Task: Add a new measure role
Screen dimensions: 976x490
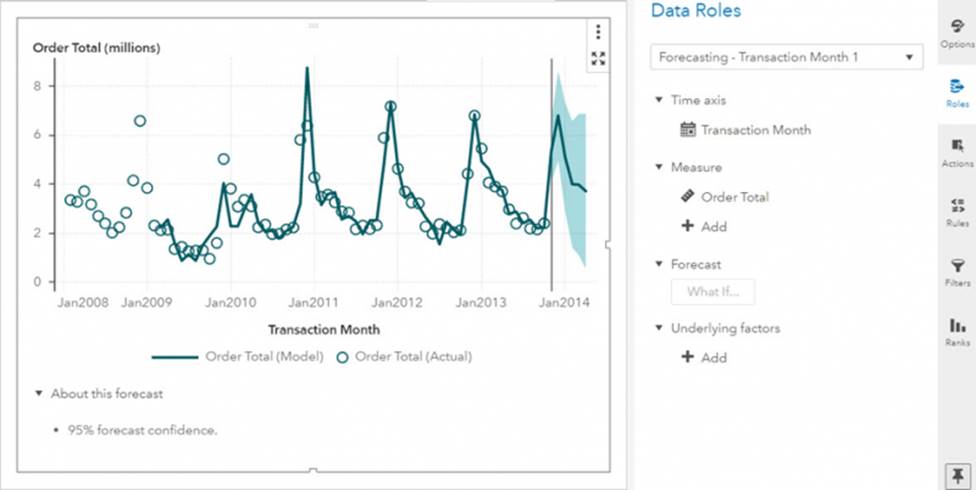Action: [704, 227]
